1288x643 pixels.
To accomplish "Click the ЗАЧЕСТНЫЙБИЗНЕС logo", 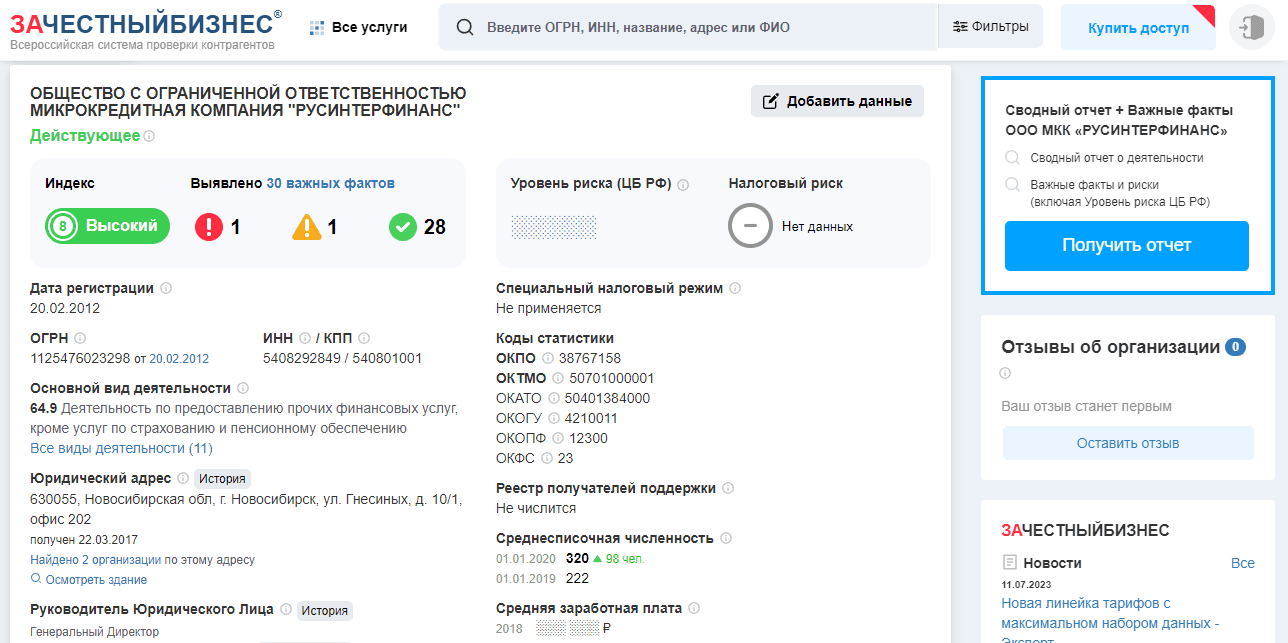I will click(143, 23).
